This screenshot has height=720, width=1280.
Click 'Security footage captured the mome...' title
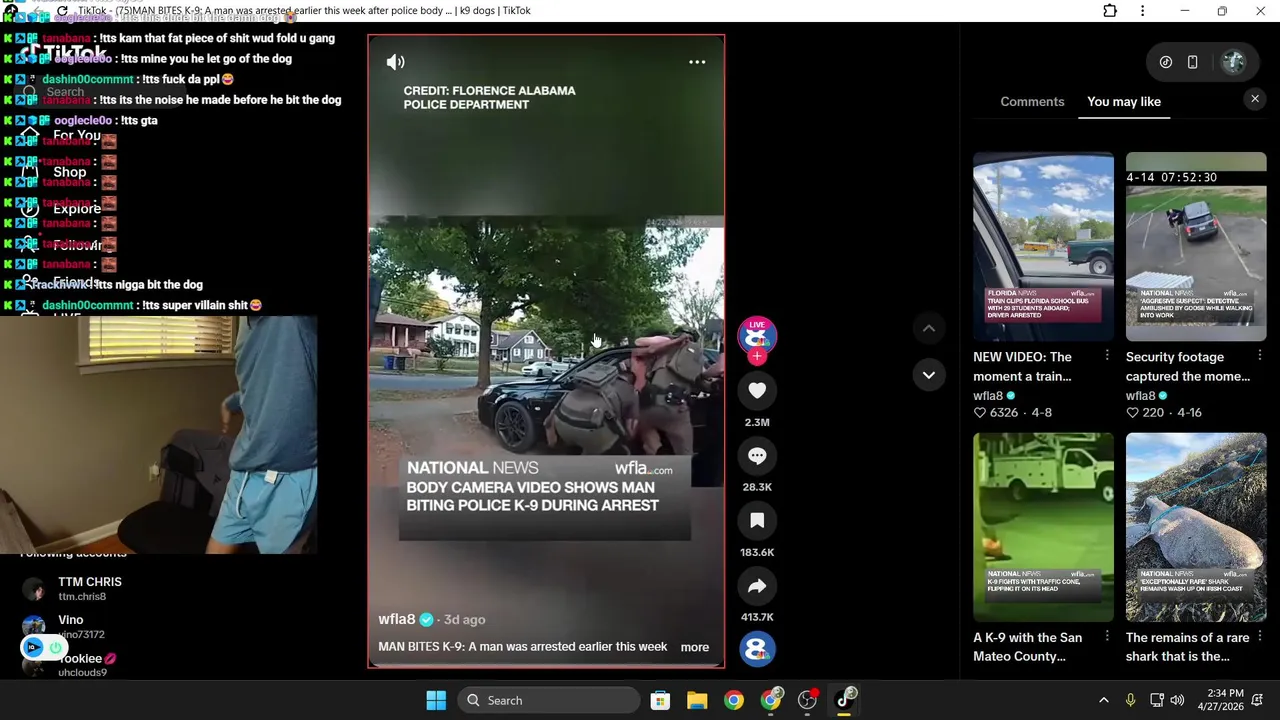pos(1188,367)
